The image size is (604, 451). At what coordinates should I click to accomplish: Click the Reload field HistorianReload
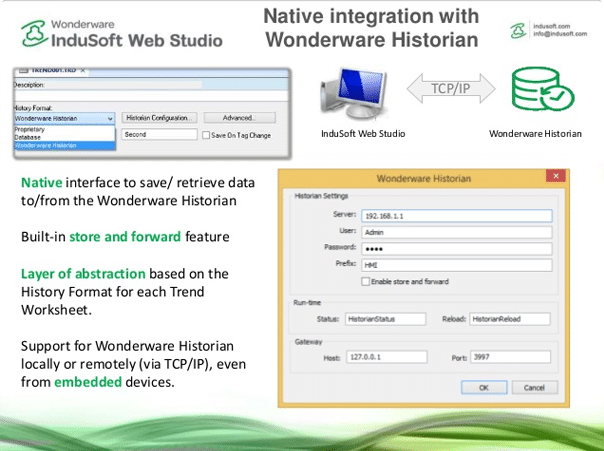pyautogui.click(x=510, y=319)
